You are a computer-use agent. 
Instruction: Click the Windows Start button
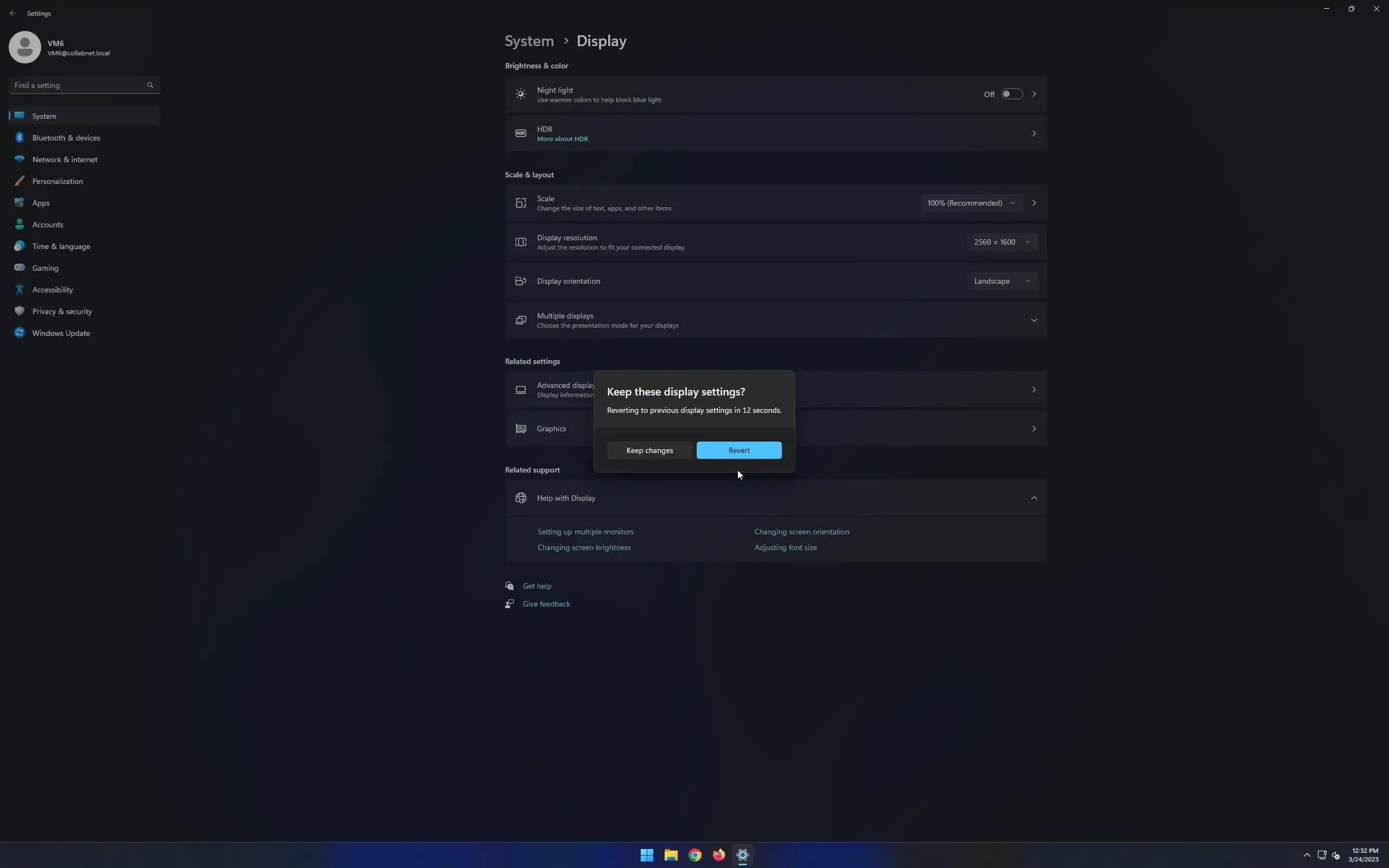(647, 855)
